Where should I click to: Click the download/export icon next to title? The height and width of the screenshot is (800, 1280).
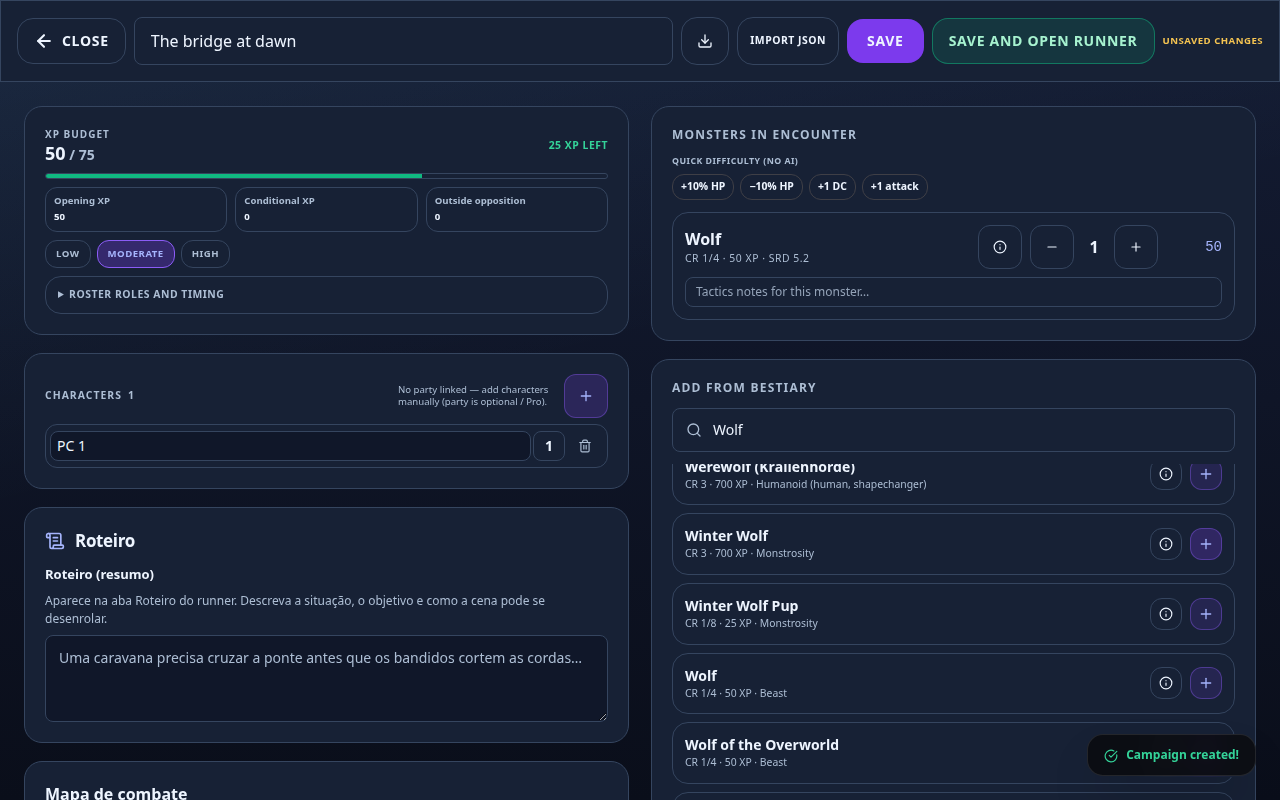[705, 41]
